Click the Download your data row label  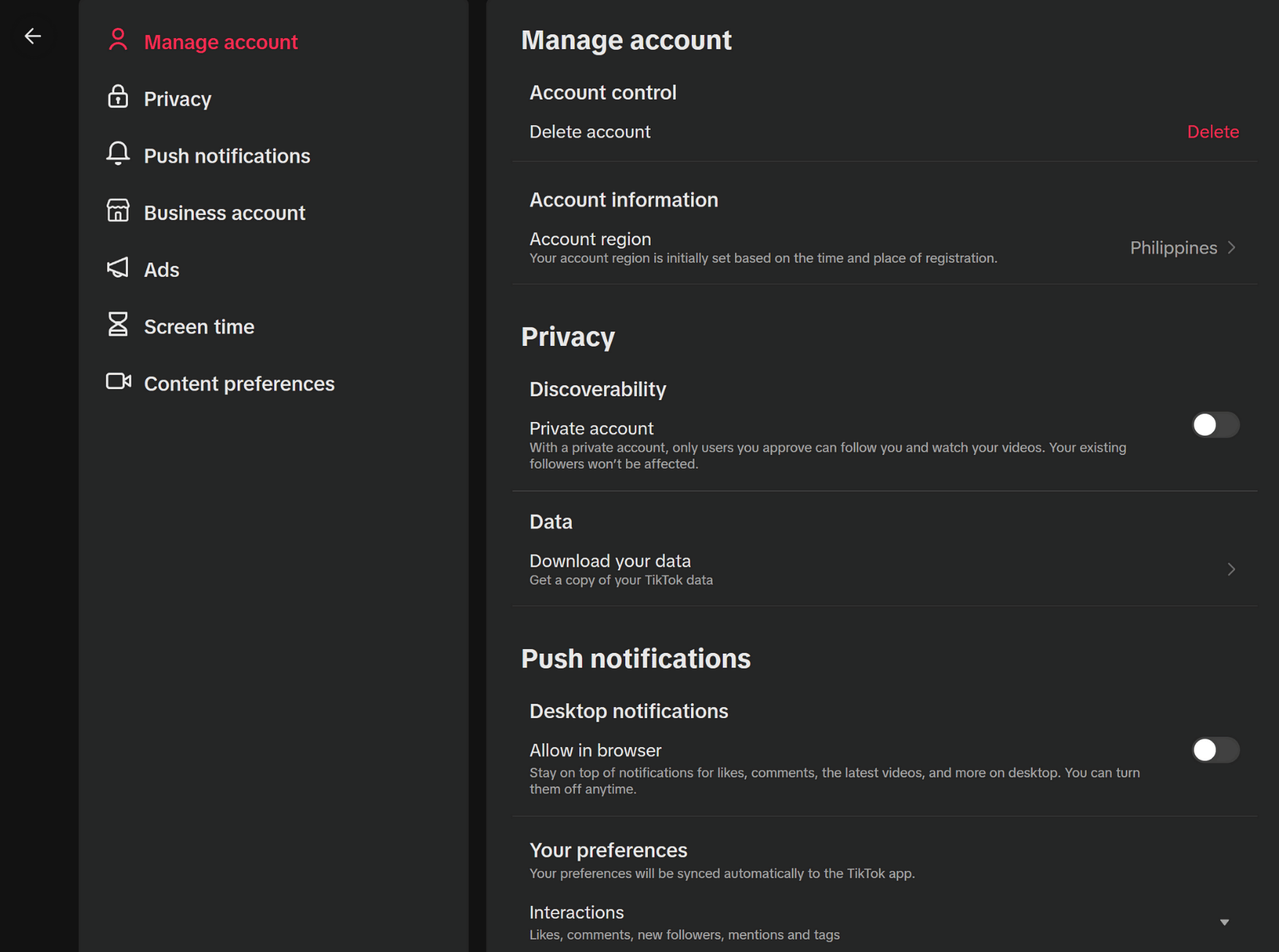610,561
